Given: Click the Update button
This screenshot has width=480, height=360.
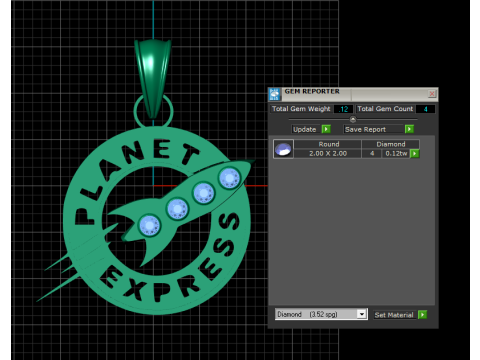Looking at the screenshot, I should (304, 129).
